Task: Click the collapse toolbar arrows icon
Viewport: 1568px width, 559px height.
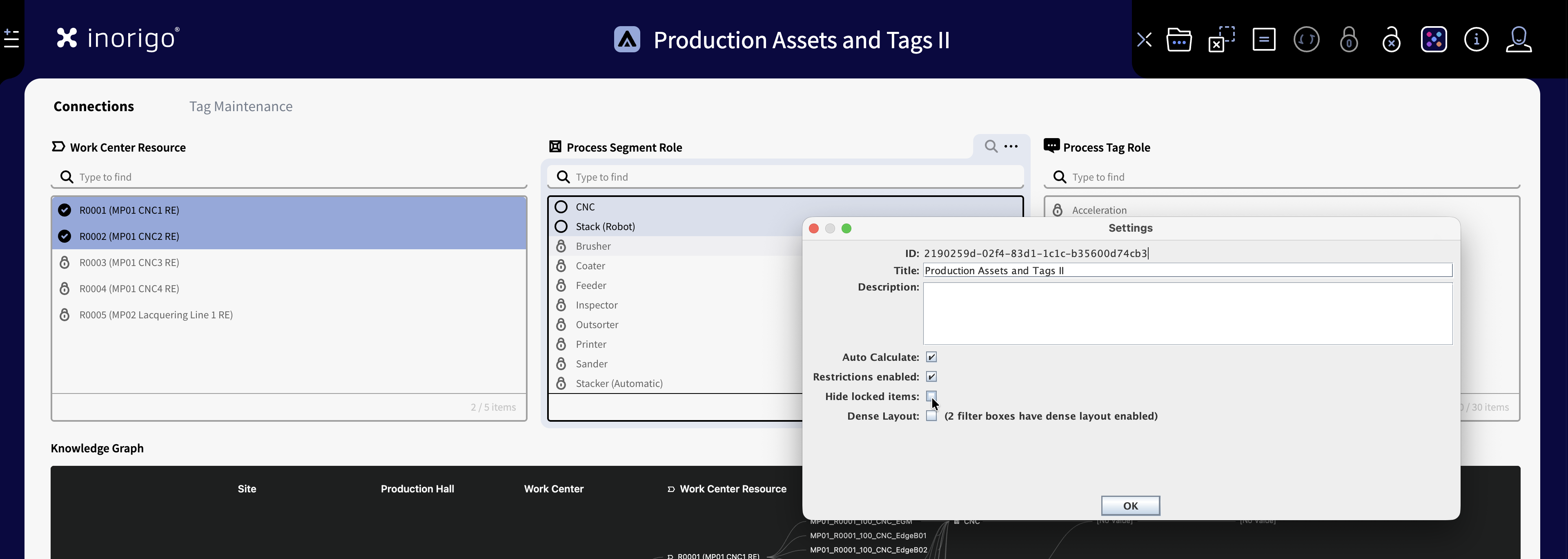Action: tap(1144, 40)
